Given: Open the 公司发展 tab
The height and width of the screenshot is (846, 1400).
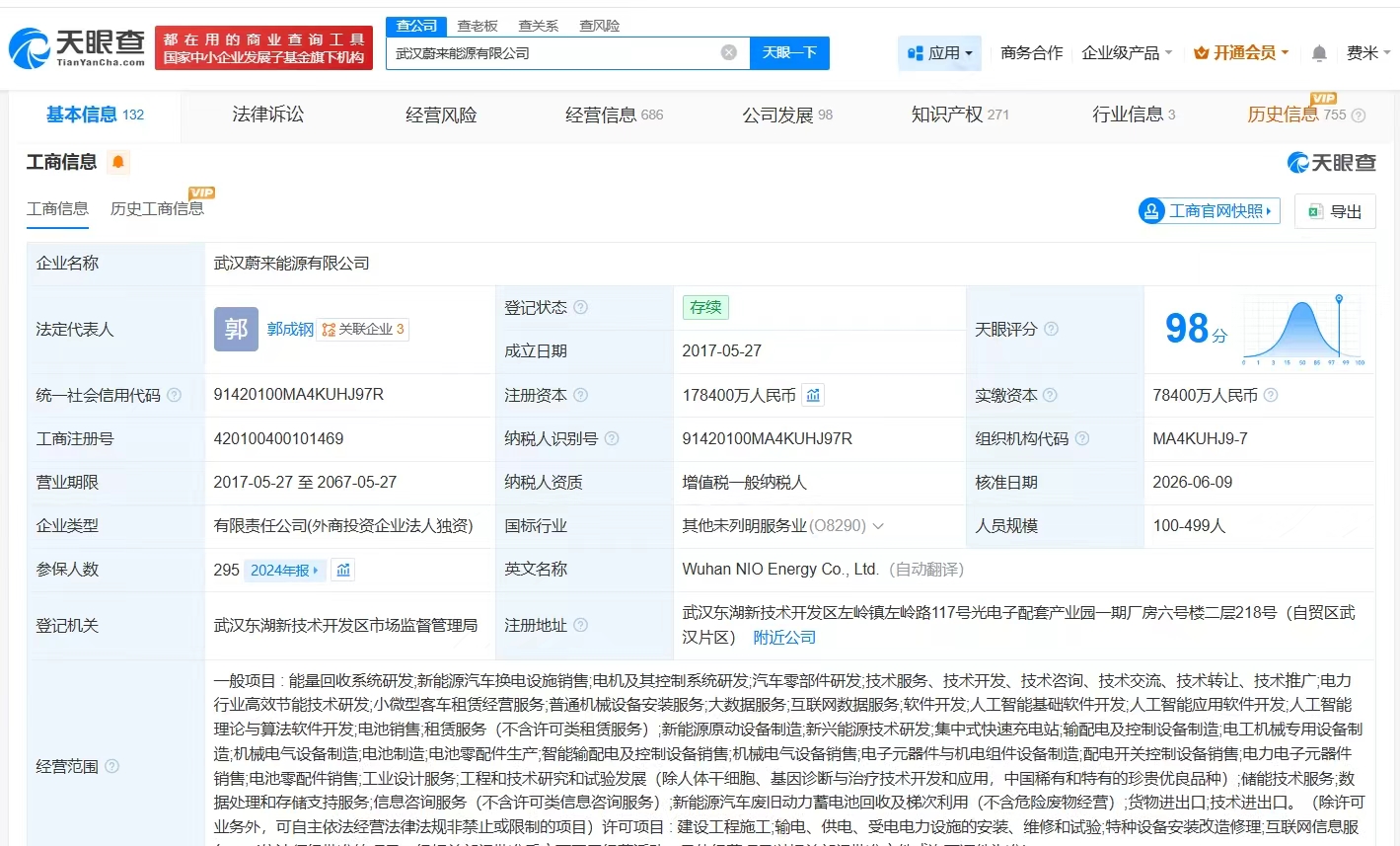Looking at the screenshot, I should [x=787, y=115].
